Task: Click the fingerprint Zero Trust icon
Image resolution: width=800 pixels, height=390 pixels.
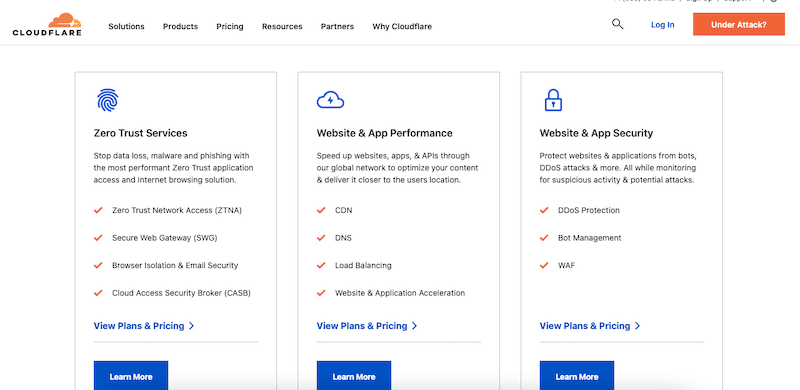Action: 107,100
